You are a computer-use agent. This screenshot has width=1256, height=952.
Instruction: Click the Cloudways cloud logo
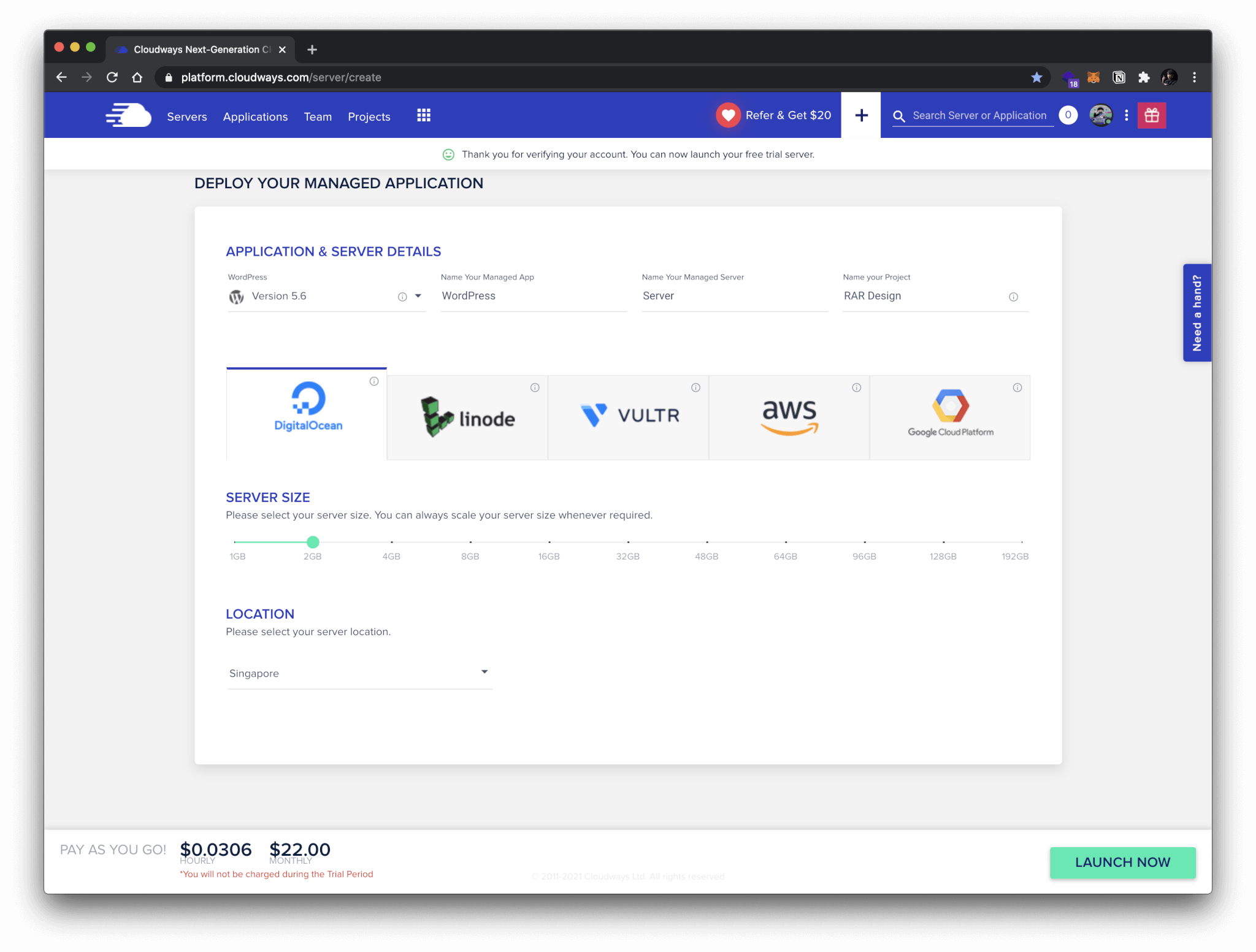[128, 115]
